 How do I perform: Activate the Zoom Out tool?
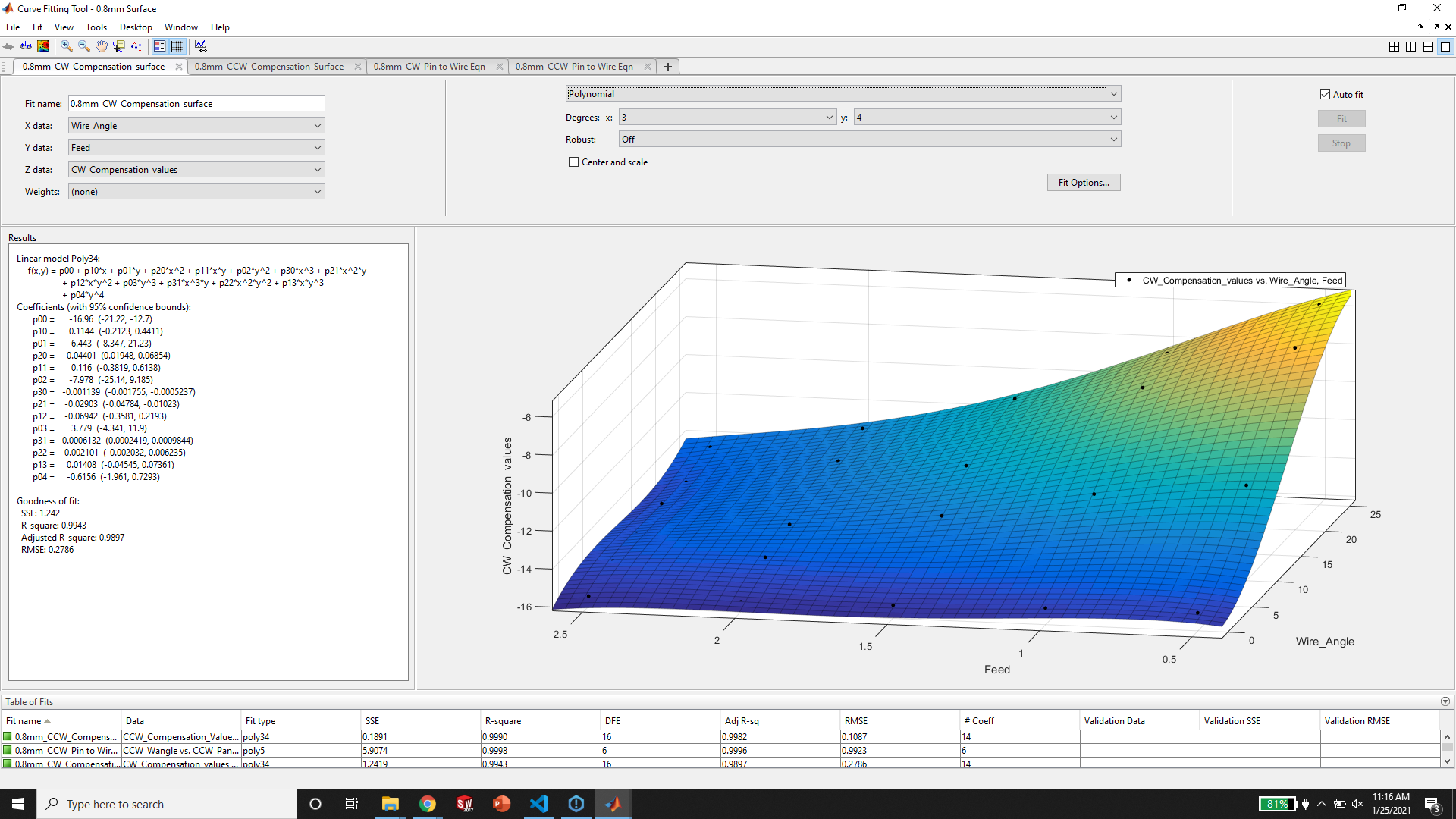(x=84, y=46)
